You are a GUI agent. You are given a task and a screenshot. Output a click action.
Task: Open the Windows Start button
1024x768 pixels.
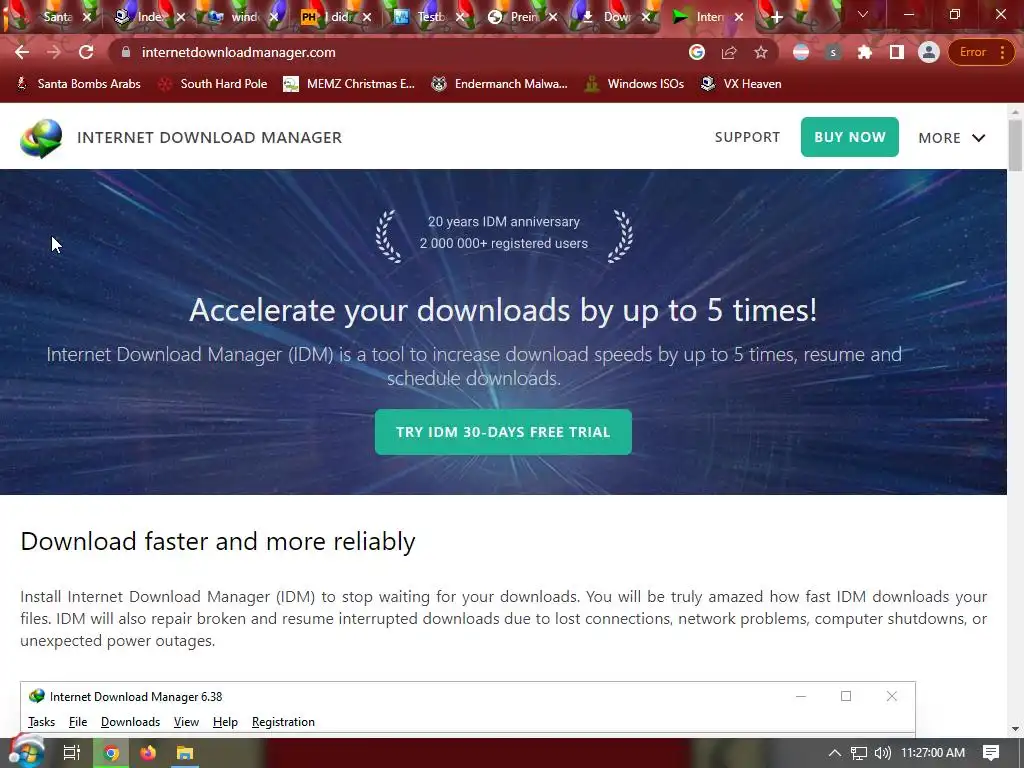[x=26, y=752]
